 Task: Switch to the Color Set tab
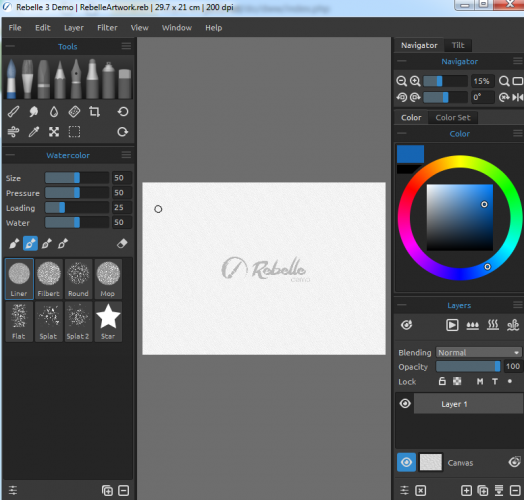(x=453, y=118)
